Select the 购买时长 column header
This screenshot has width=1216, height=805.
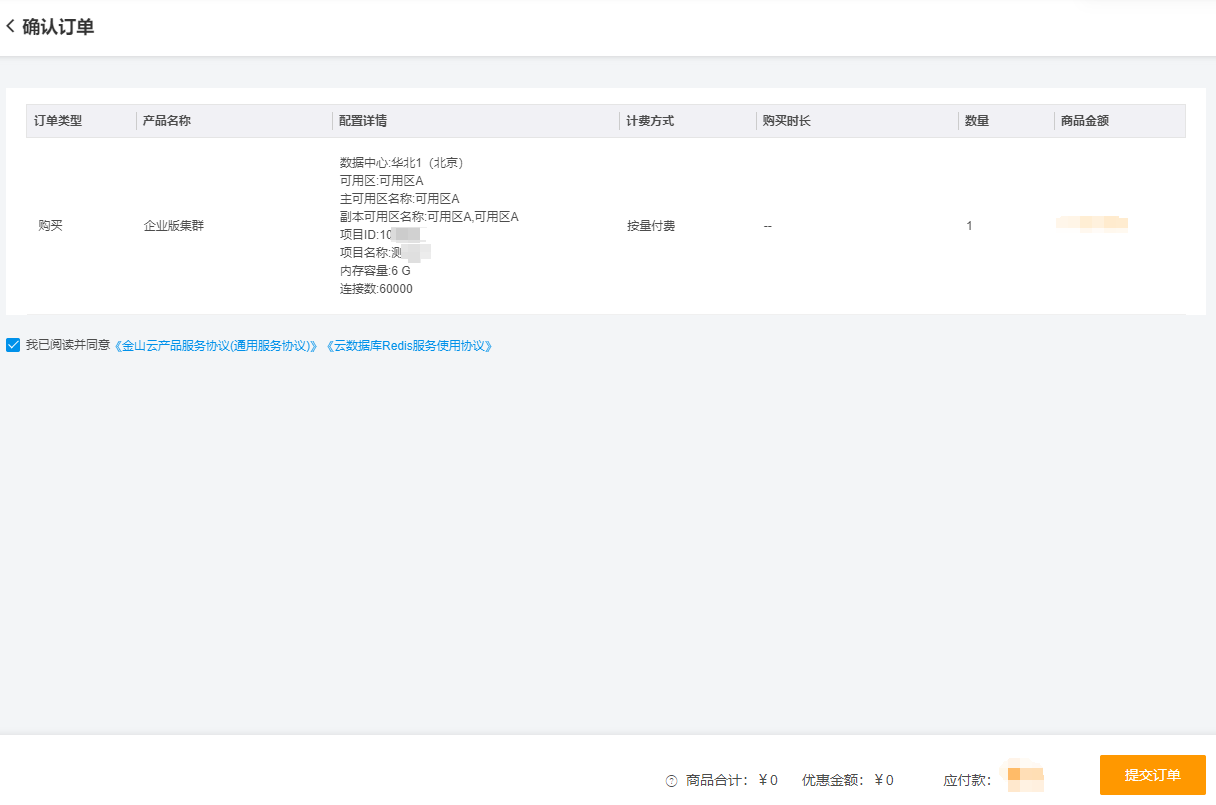click(786, 121)
